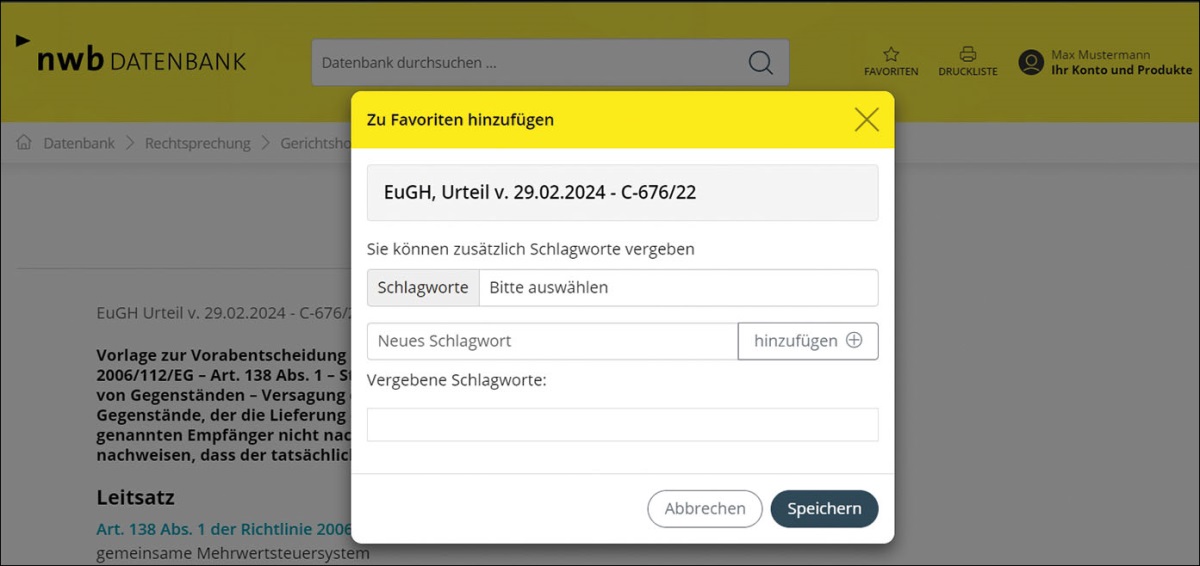Click the grey Schlagworte label addon

click(x=423, y=288)
